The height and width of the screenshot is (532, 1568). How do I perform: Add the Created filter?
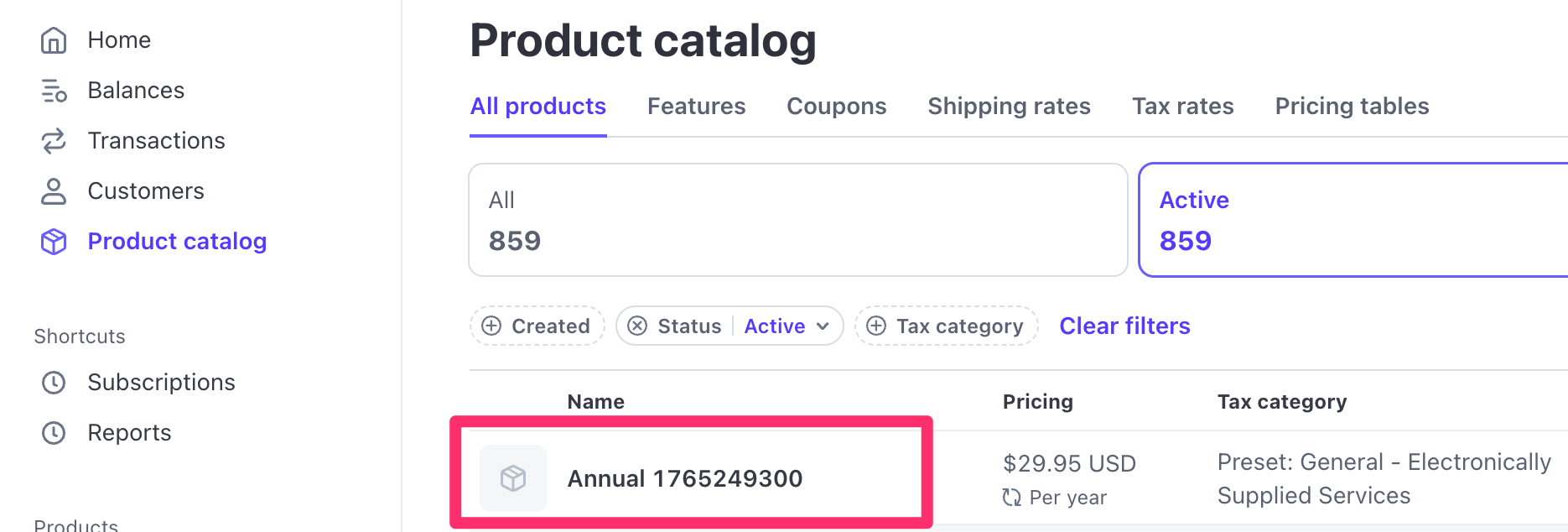click(537, 326)
